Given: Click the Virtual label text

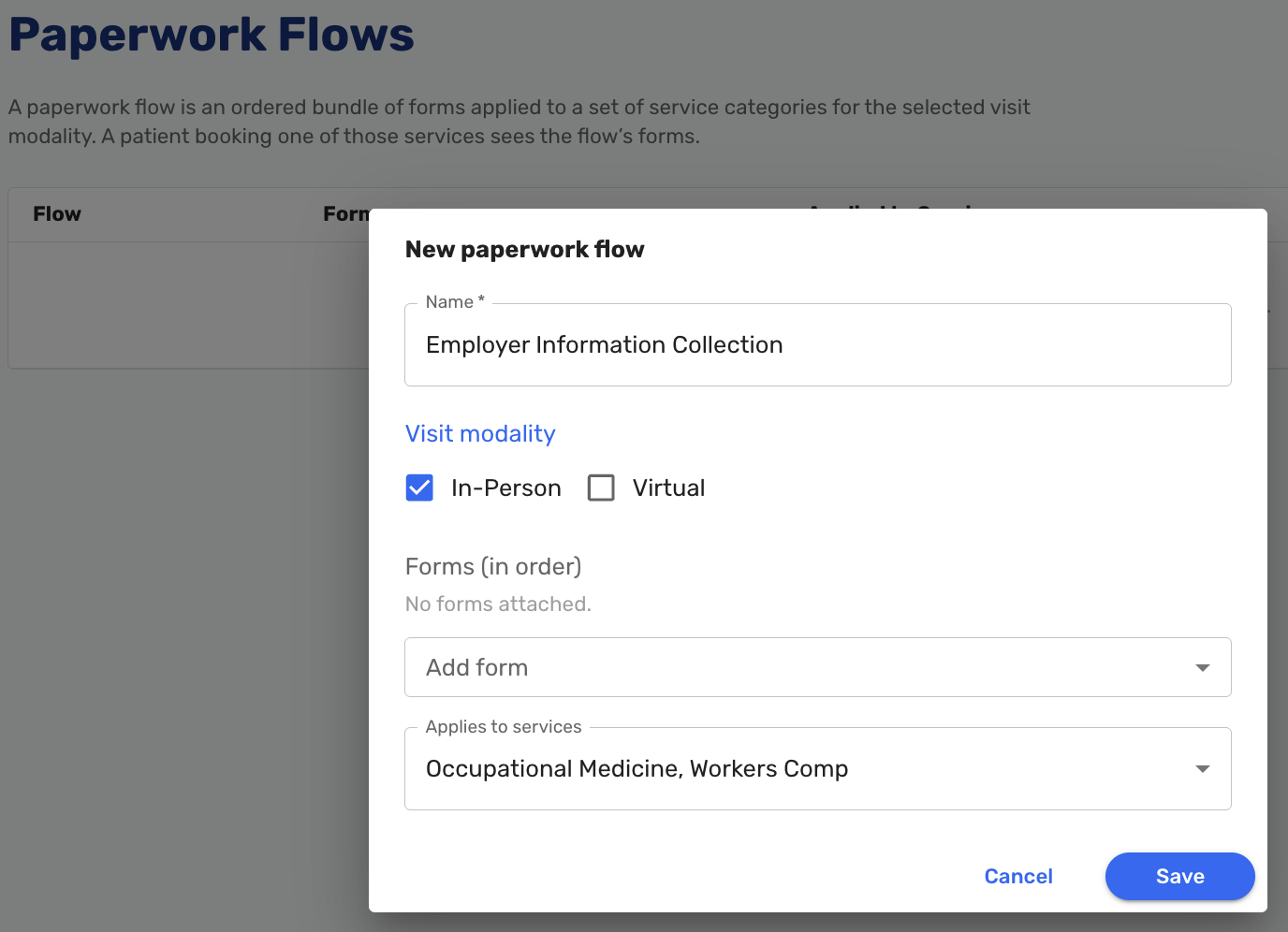Looking at the screenshot, I should [x=668, y=488].
